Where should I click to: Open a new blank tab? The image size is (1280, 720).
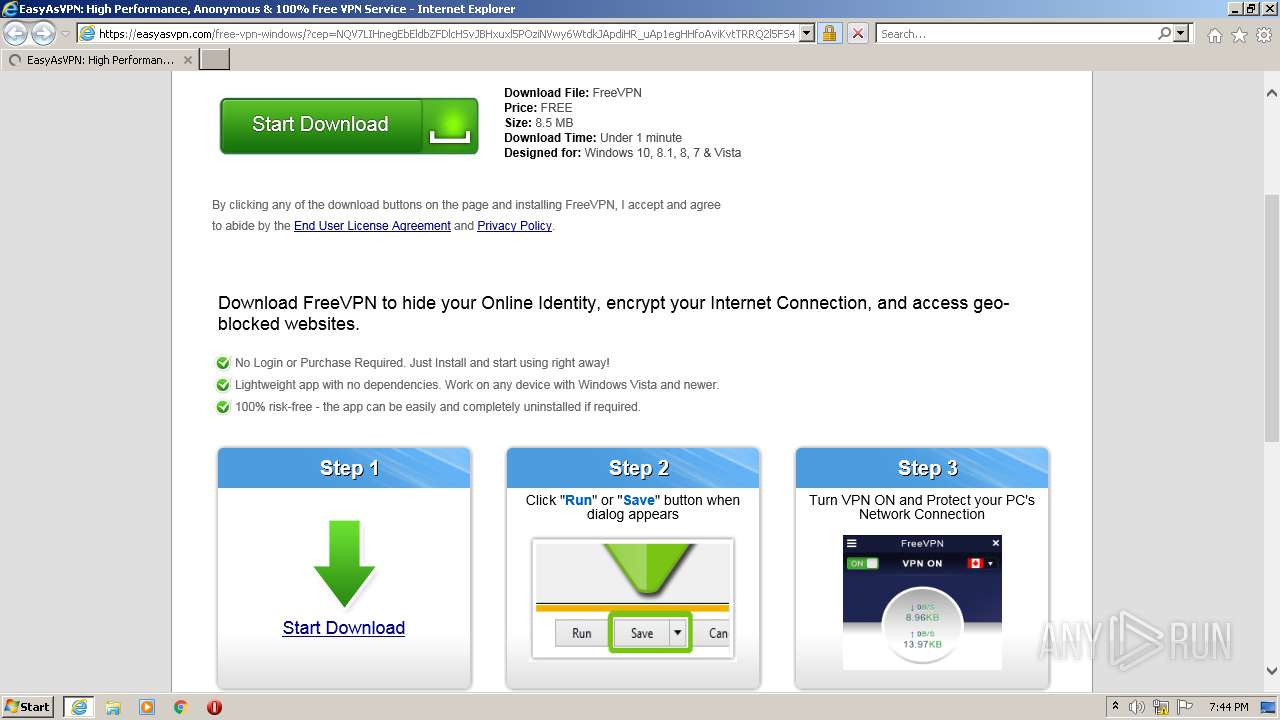[215, 60]
